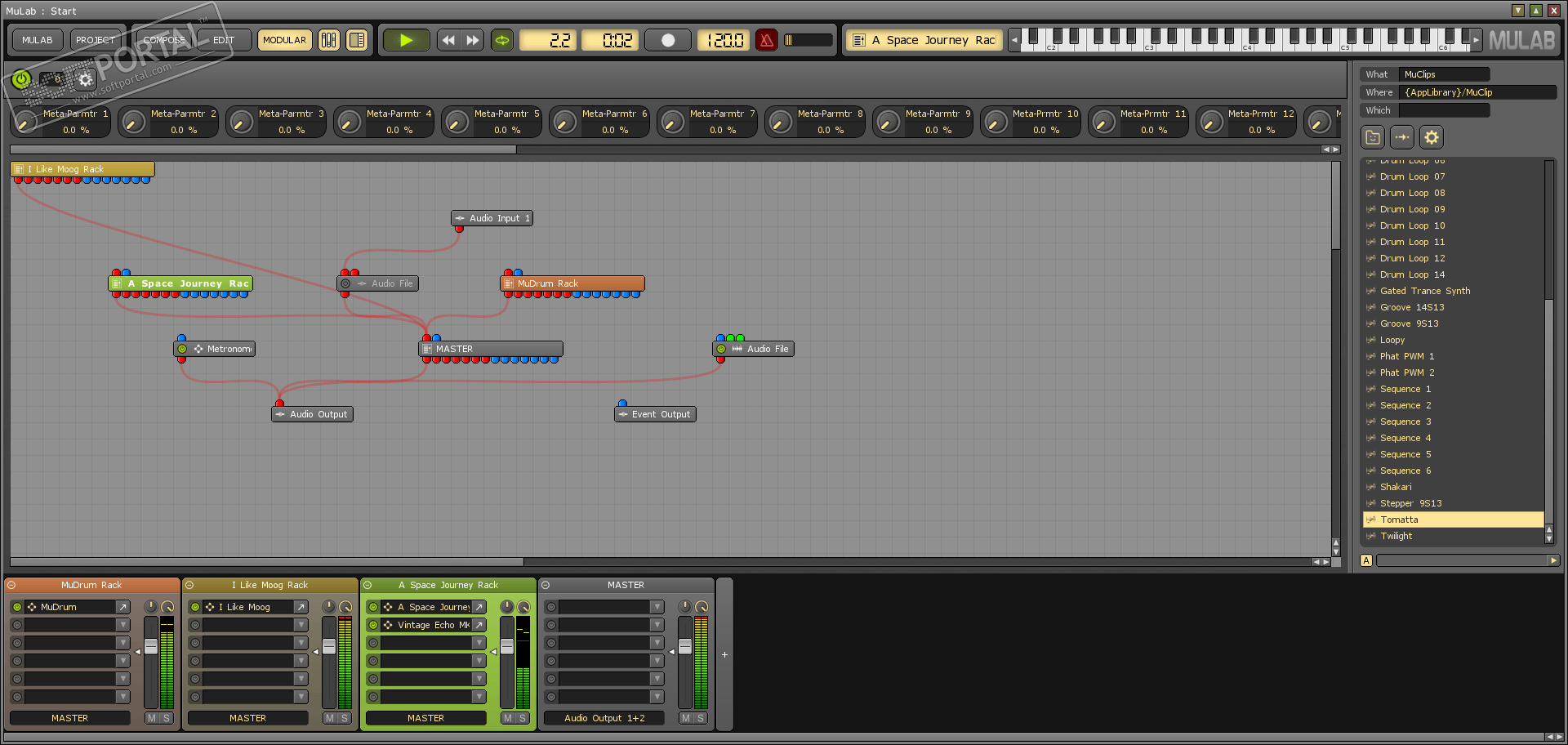
Task: Click the rewind transport button
Action: (448, 40)
